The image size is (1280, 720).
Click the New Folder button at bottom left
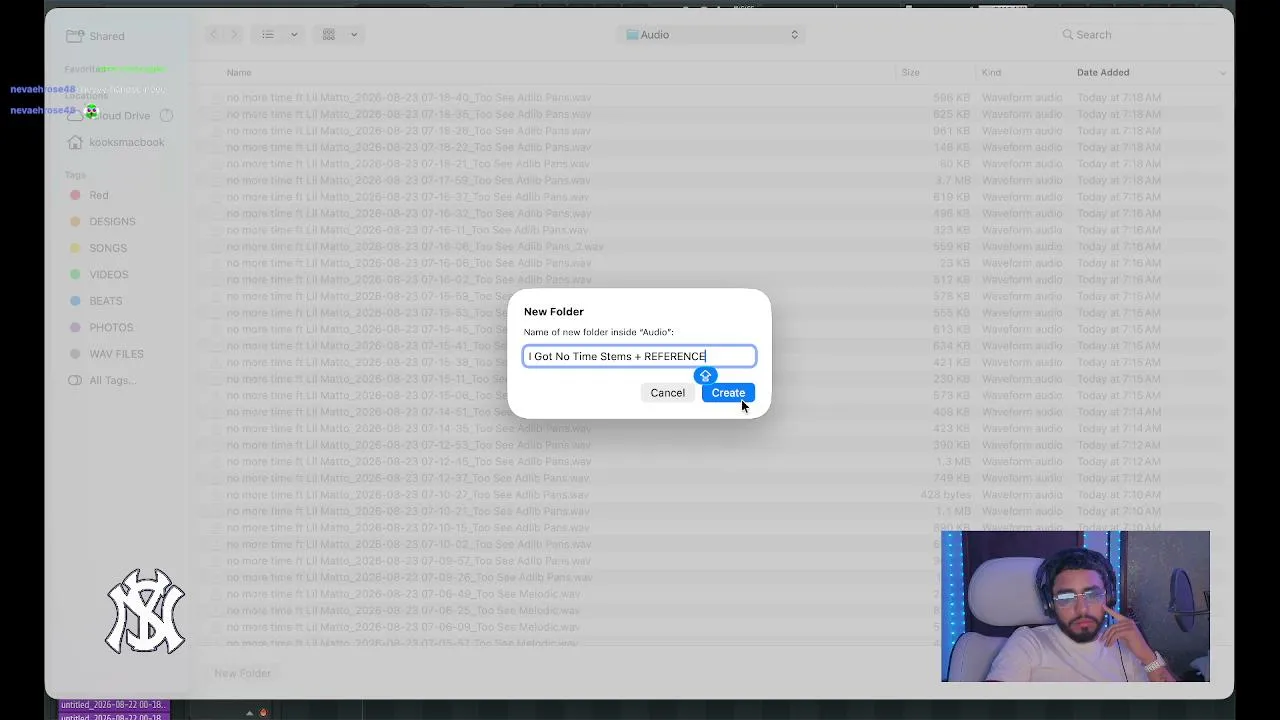pyautogui.click(x=242, y=673)
